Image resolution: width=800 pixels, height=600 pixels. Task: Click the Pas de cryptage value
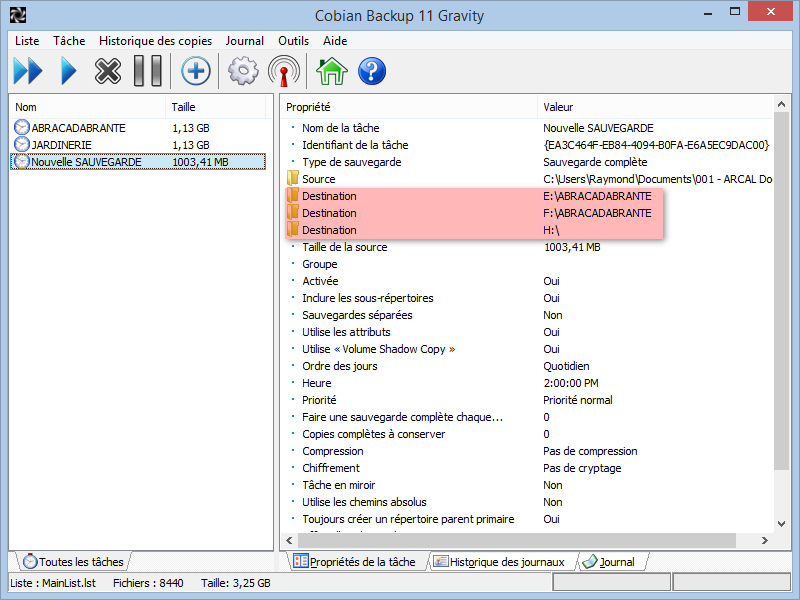[582, 468]
